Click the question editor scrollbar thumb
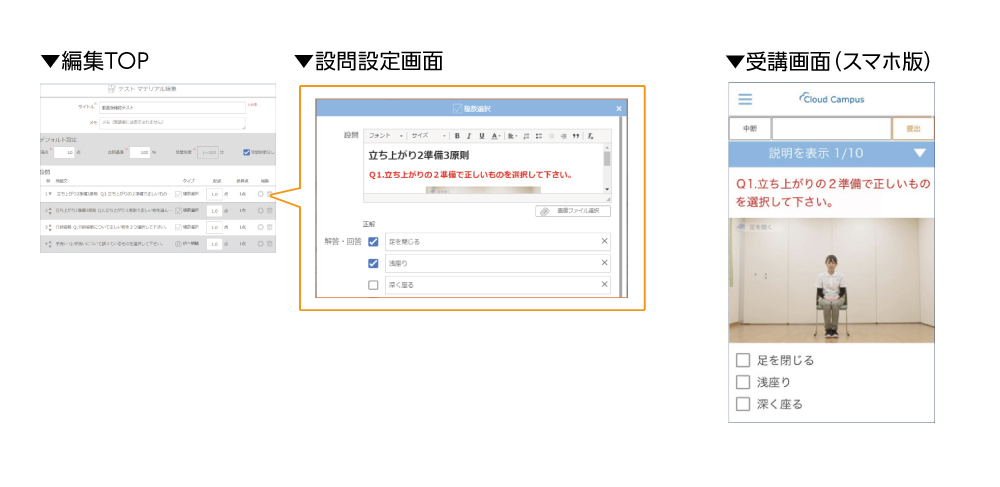Screen dimensions: 1000x487 click(x=607, y=159)
